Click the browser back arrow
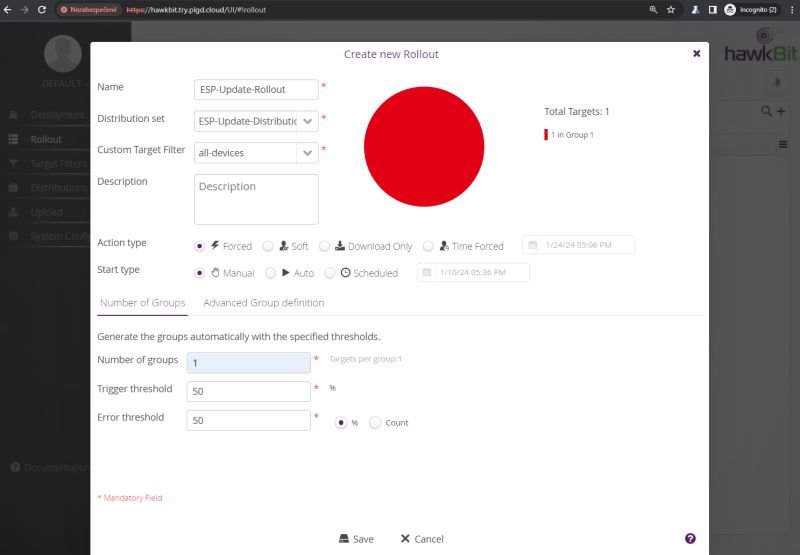This screenshot has height=555, width=800. click(x=7, y=10)
